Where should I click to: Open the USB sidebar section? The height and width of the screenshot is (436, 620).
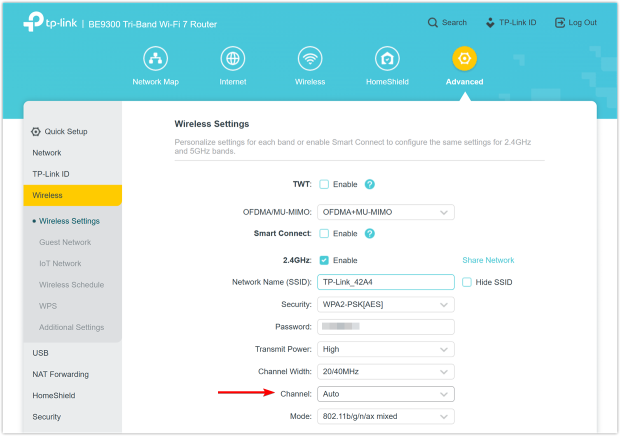pos(40,353)
